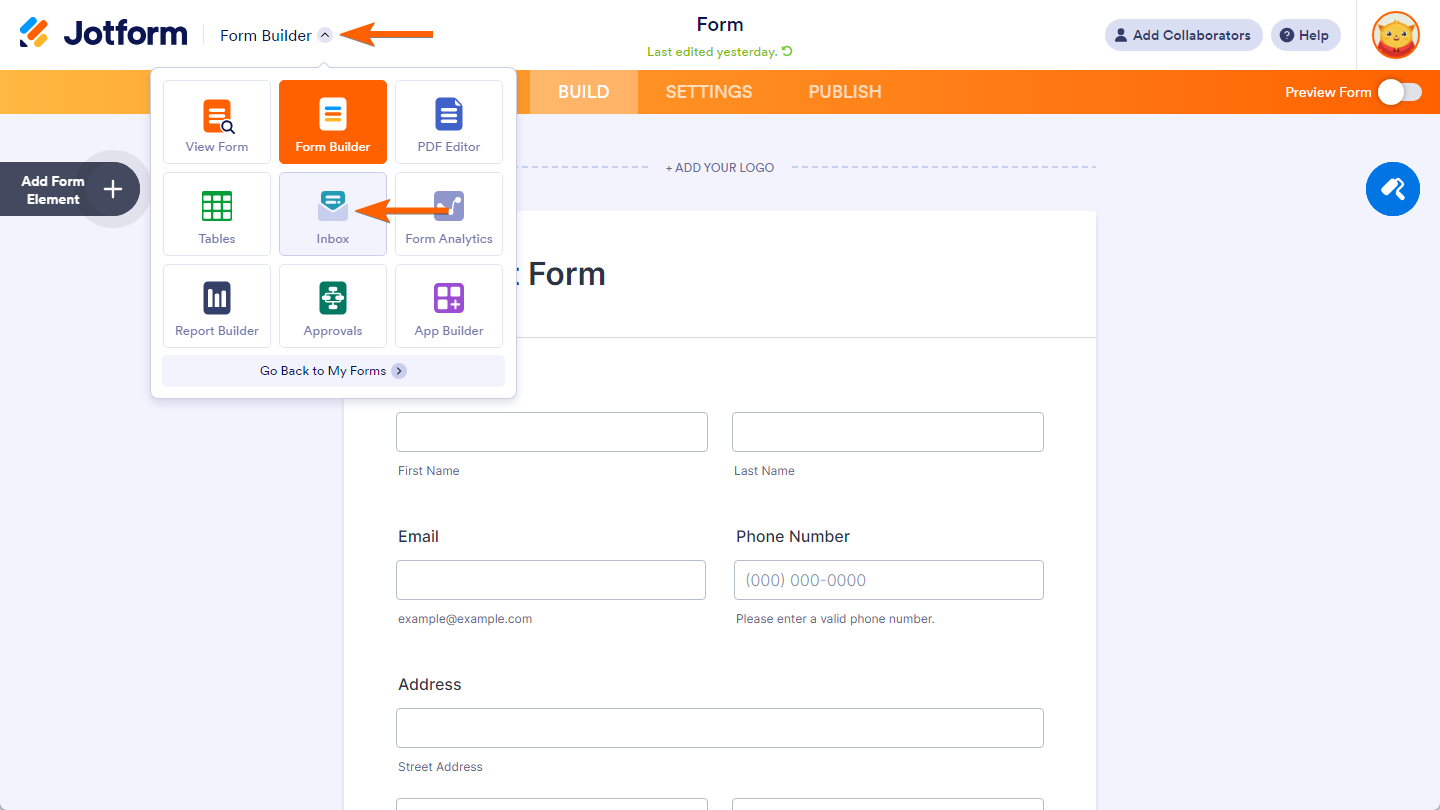Switch to the SETTINGS tab
The width and height of the screenshot is (1440, 810).
pyautogui.click(x=708, y=91)
